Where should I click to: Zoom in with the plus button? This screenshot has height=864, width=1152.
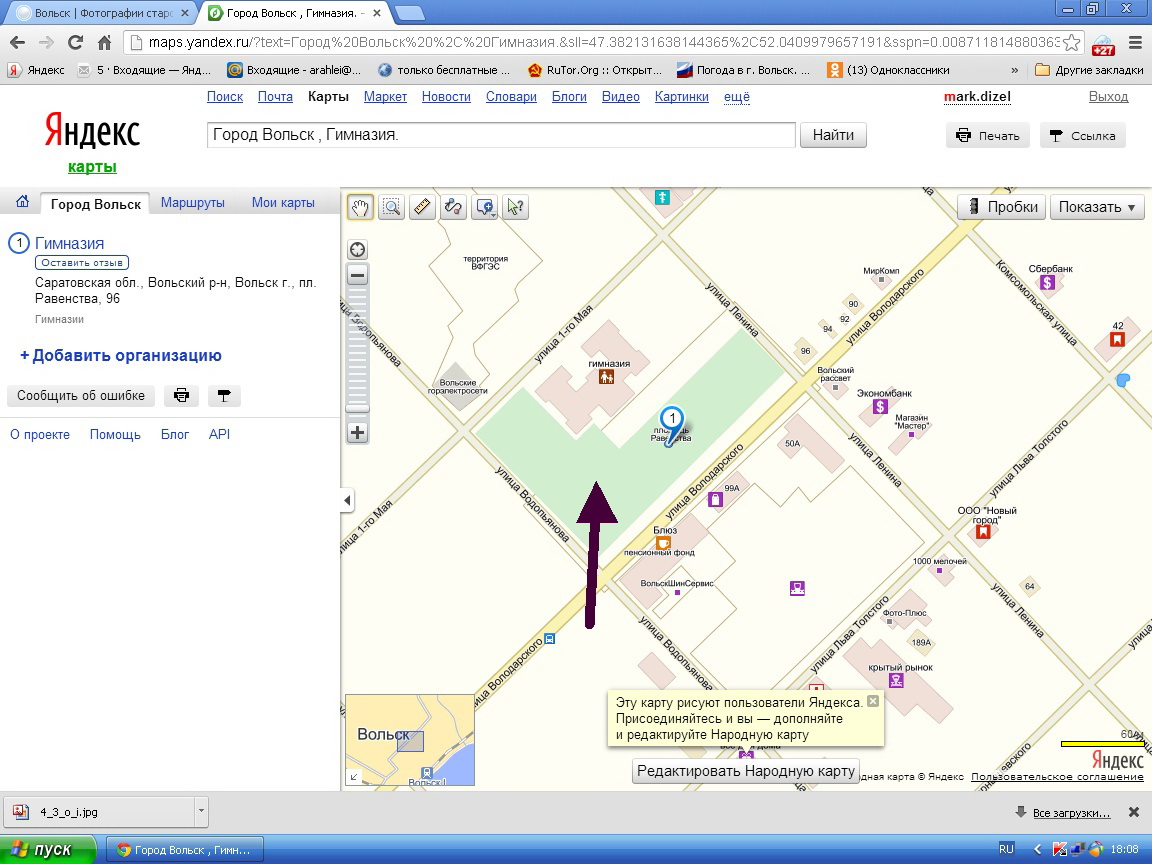357,433
